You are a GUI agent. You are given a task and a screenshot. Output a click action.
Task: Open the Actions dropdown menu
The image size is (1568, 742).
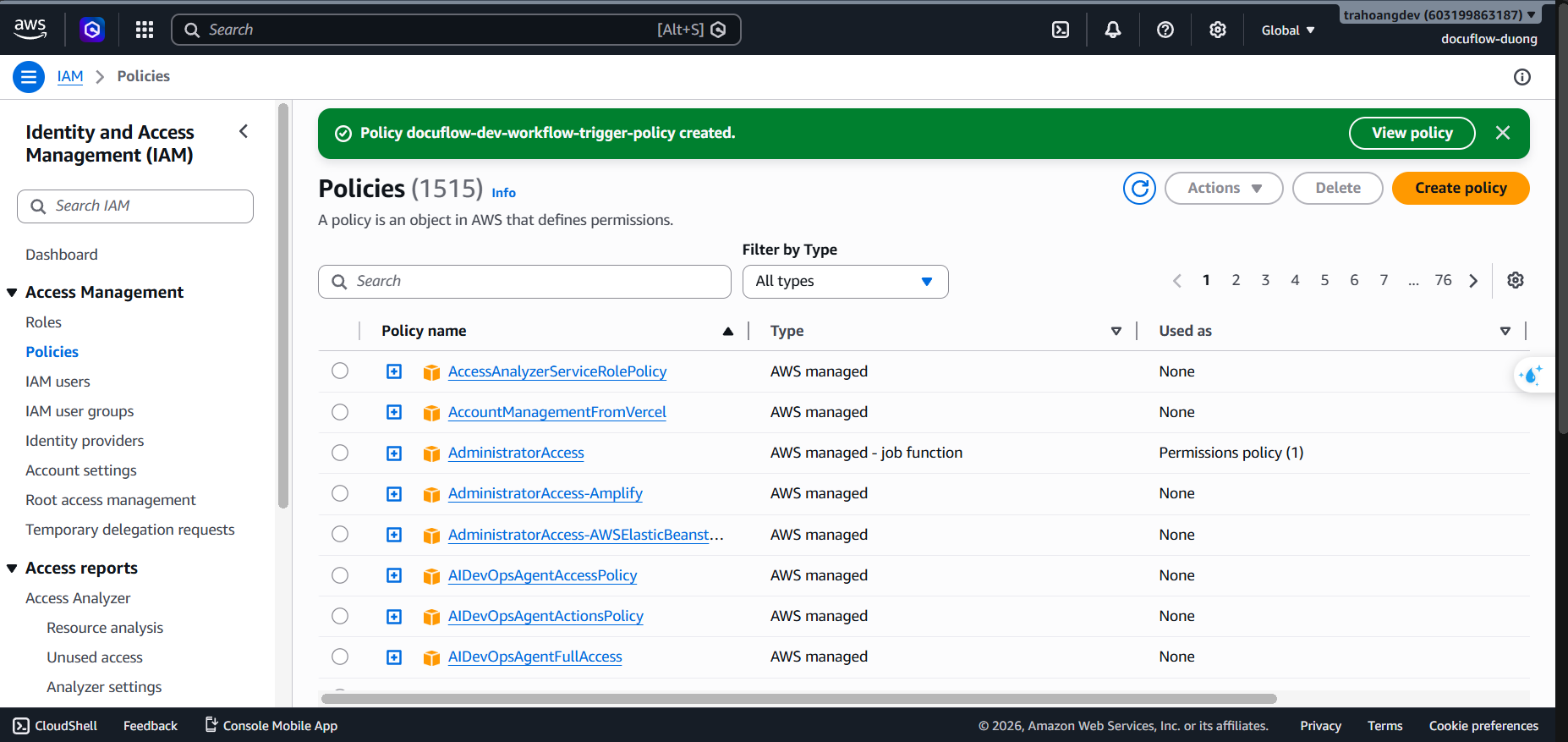(1224, 188)
